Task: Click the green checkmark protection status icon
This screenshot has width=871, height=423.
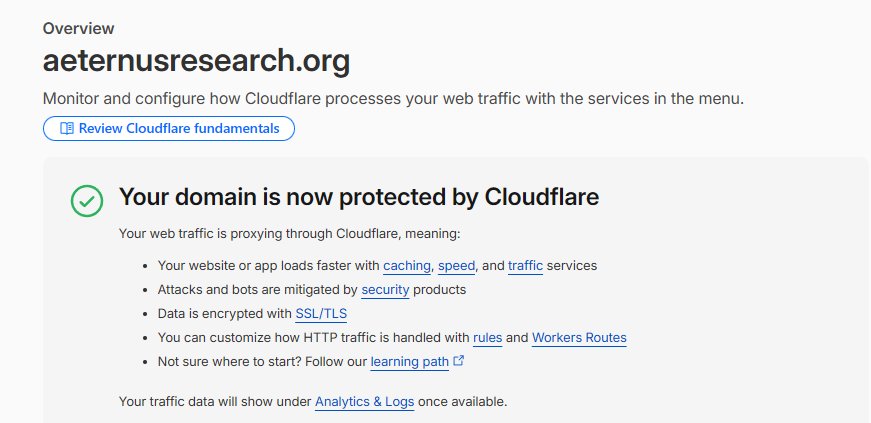Action: click(x=87, y=201)
